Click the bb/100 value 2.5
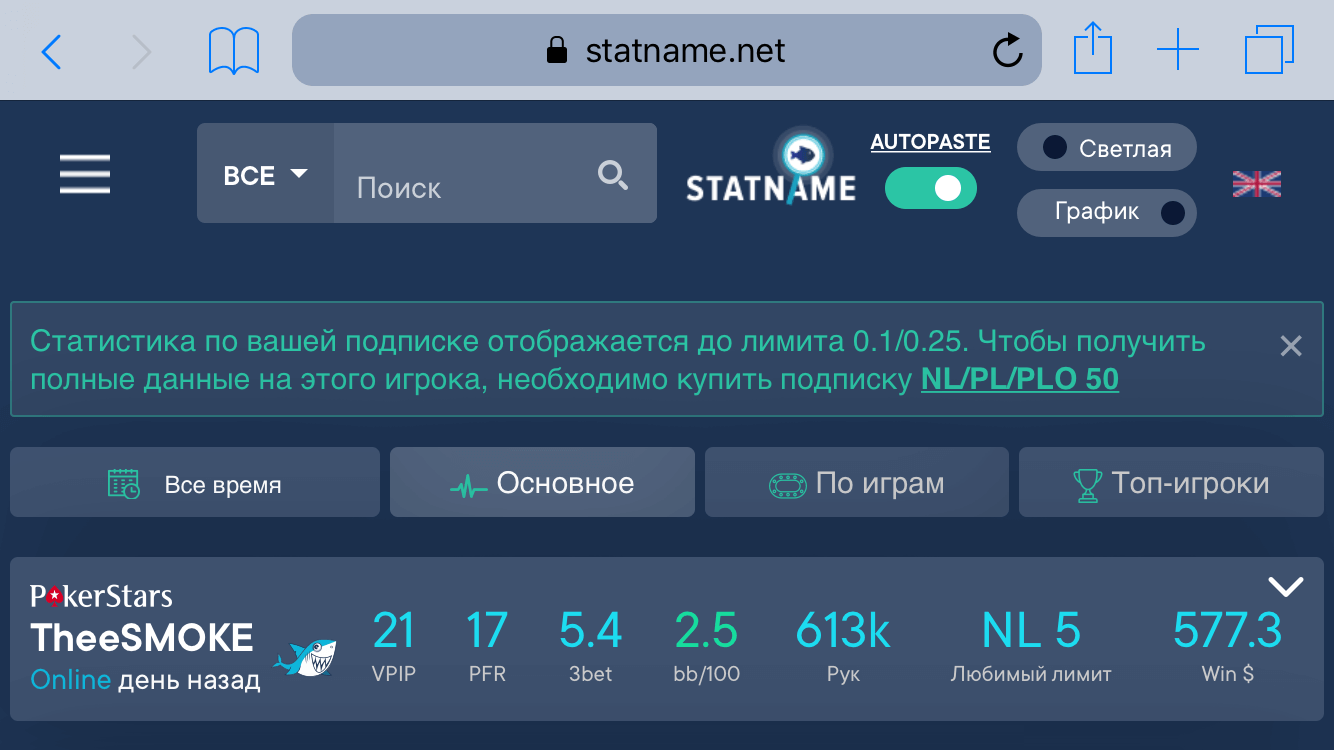Image resolution: width=1334 pixels, height=750 pixels. click(706, 631)
